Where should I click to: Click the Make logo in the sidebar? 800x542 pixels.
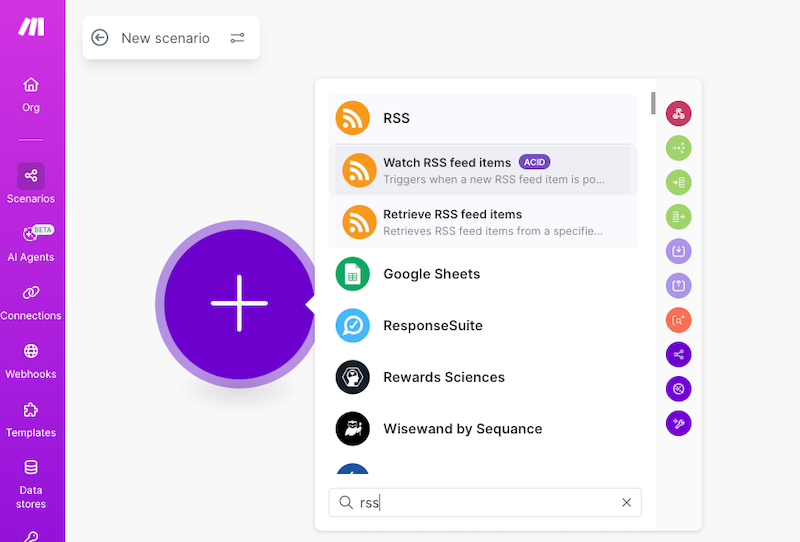coord(31,27)
